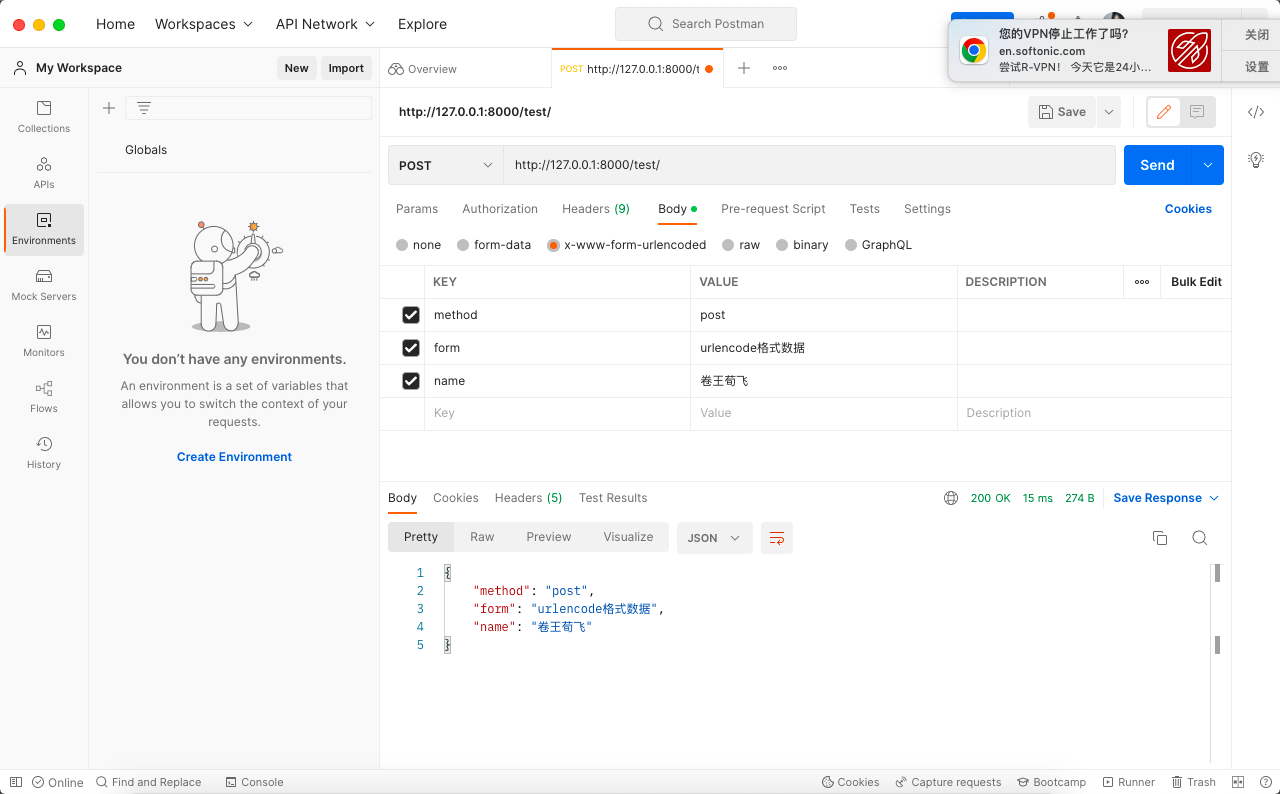
Task: Open Bootcamp from the status bar
Action: (x=1052, y=782)
